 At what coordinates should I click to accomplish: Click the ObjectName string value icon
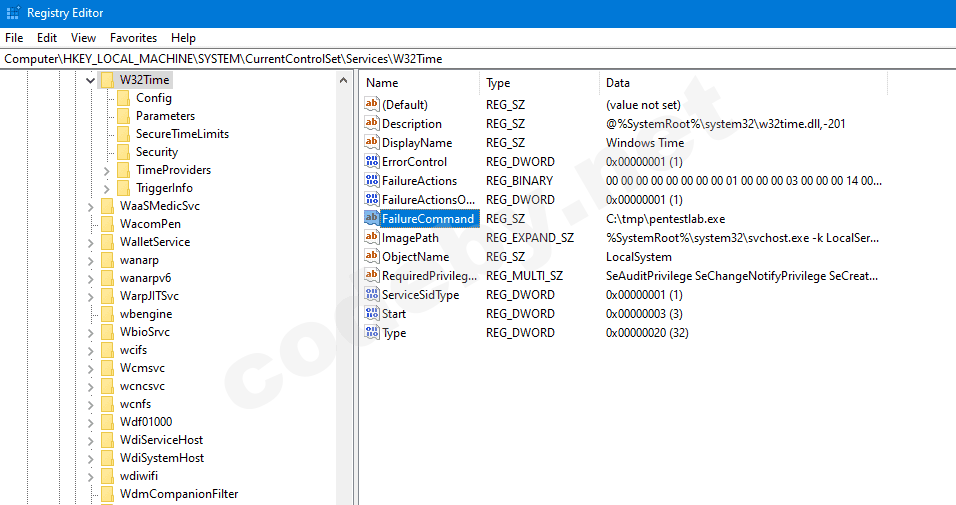371,256
